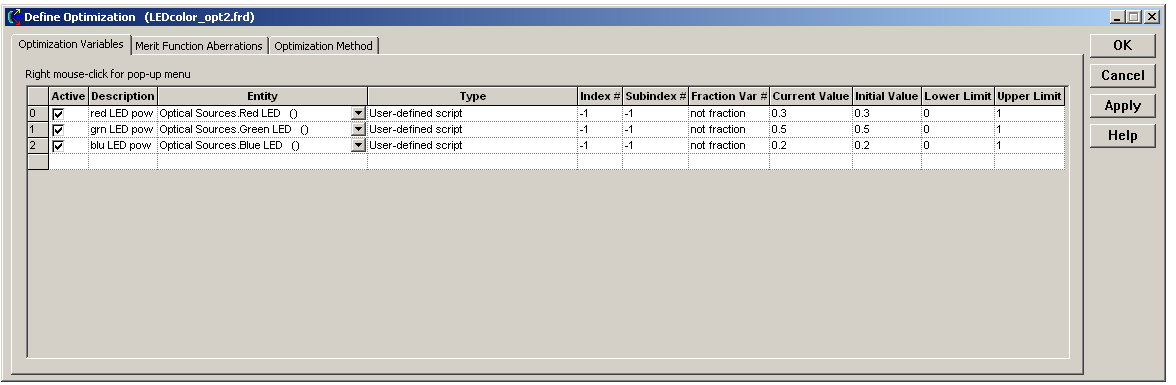
Task: Click the Type column header
Action: click(x=472, y=96)
